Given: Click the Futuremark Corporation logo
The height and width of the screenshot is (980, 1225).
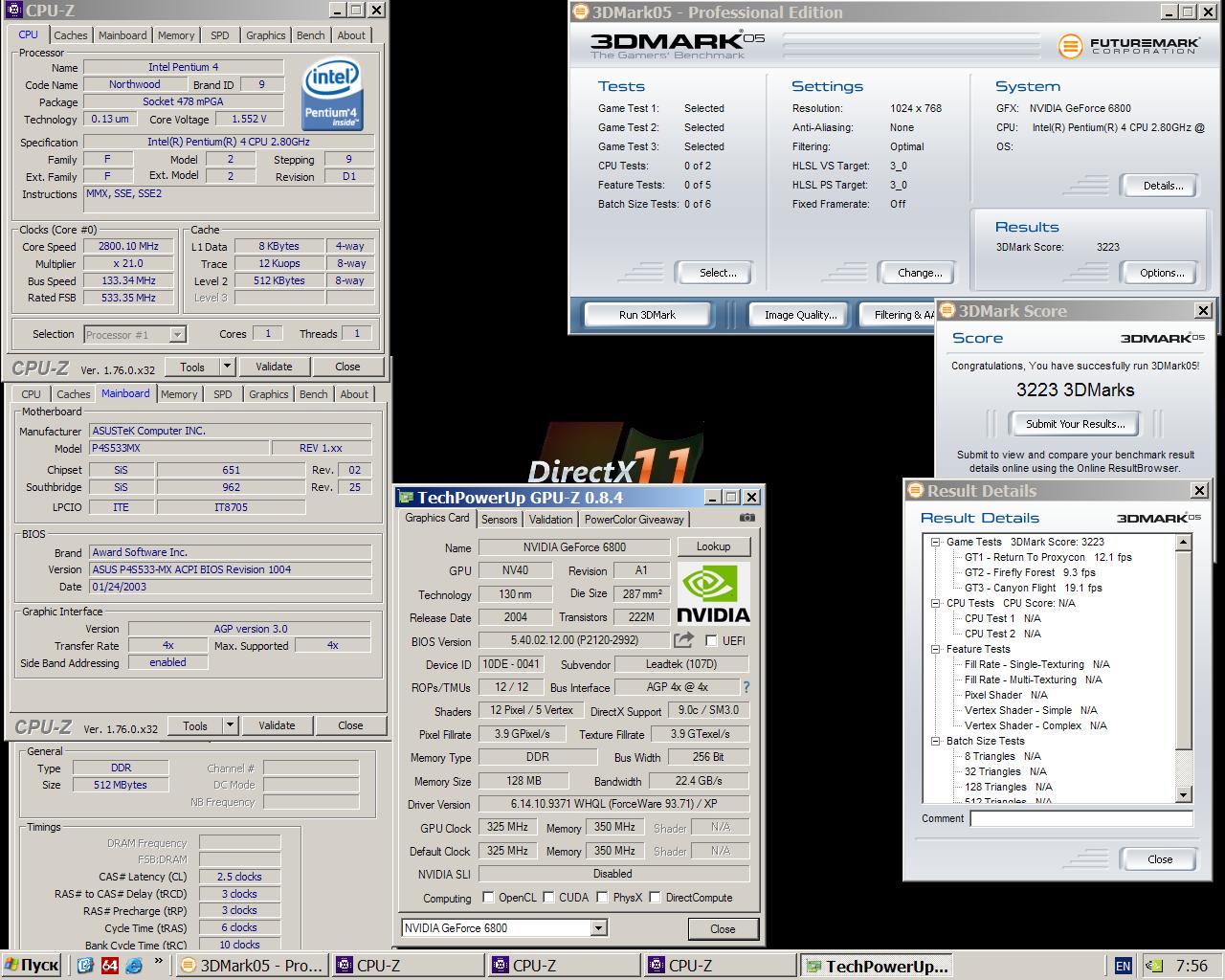Looking at the screenshot, I should pyautogui.click(x=1127, y=45).
